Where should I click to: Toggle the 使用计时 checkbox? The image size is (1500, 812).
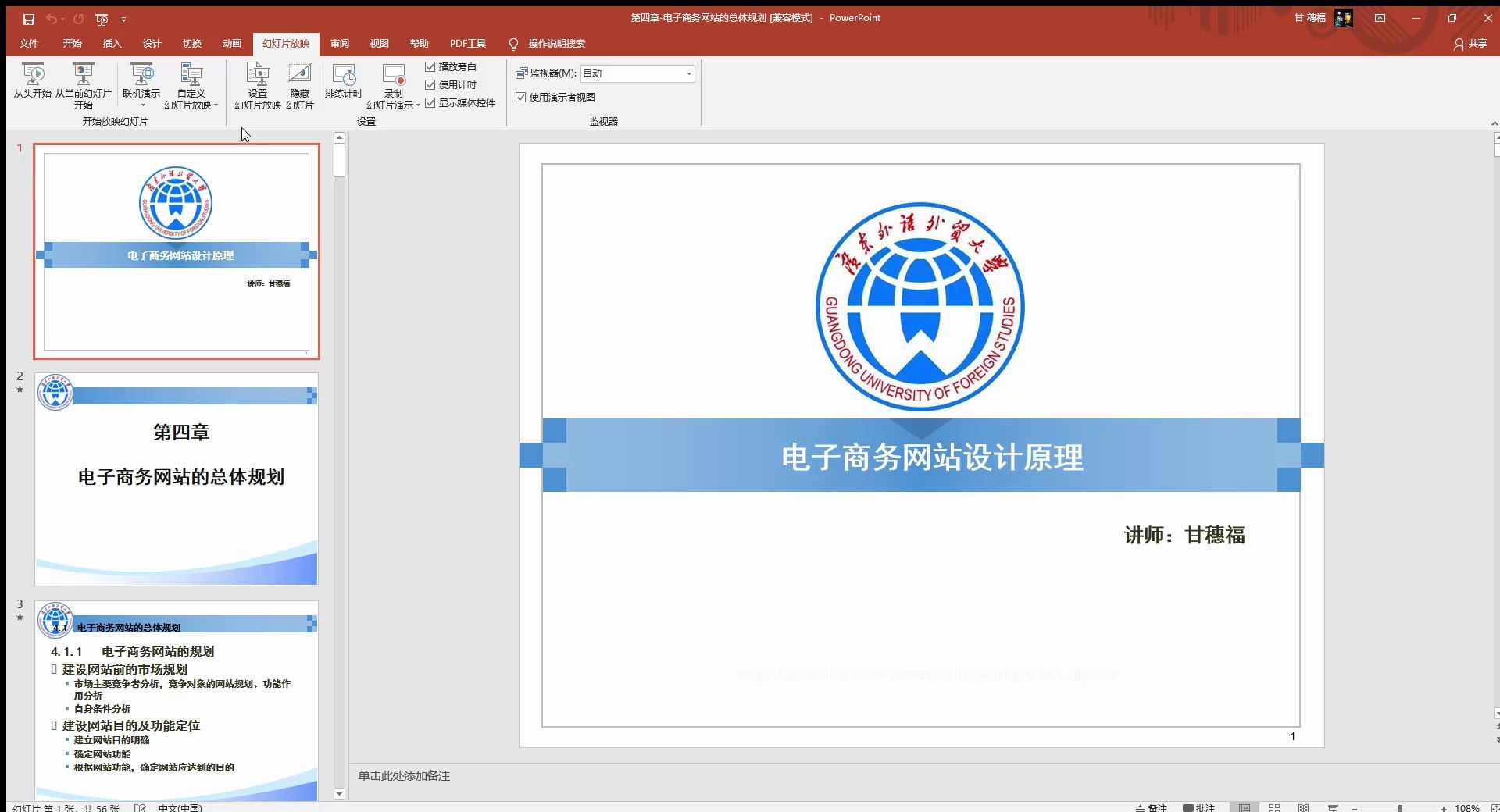point(430,85)
